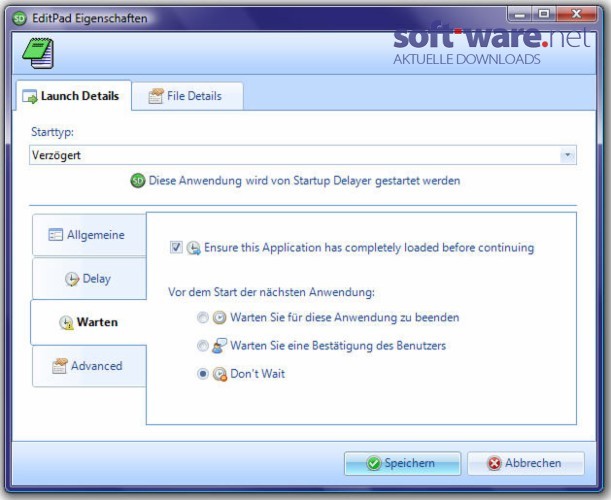Select the Delay side tab
The width and height of the screenshot is (611, 500).
pos(89,279)
